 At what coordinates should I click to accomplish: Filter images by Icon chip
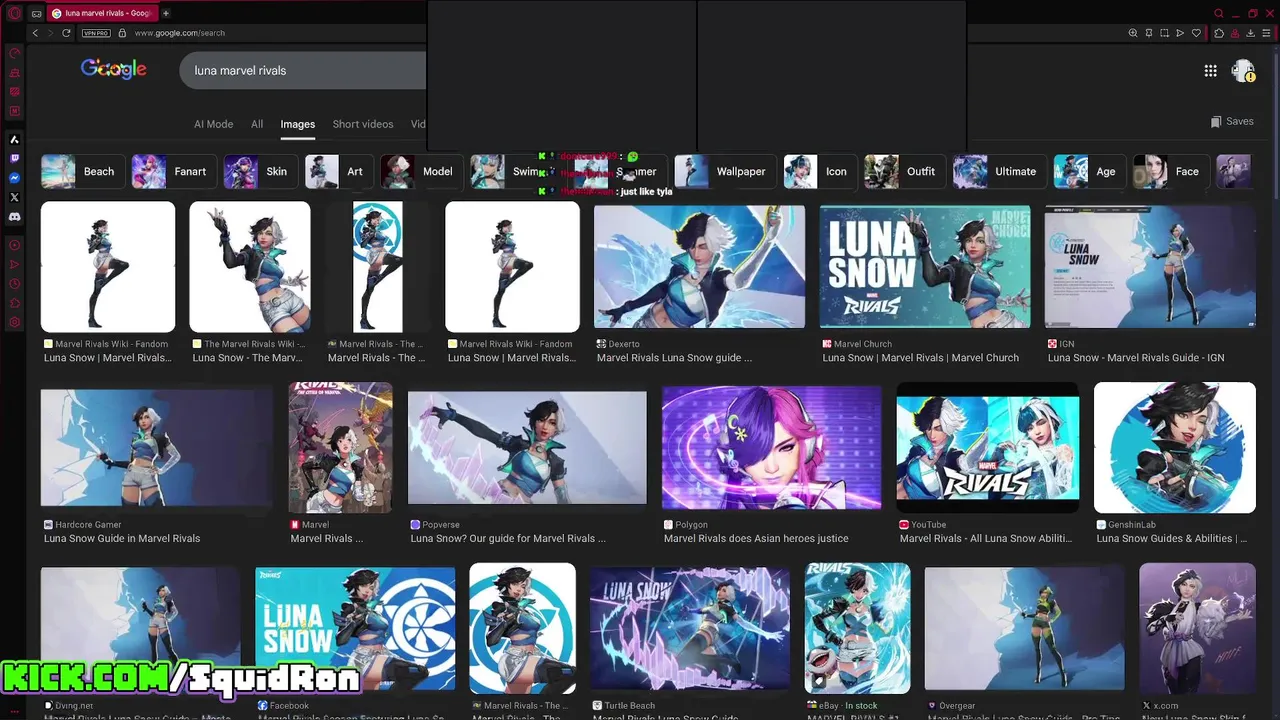coord(820,171)
